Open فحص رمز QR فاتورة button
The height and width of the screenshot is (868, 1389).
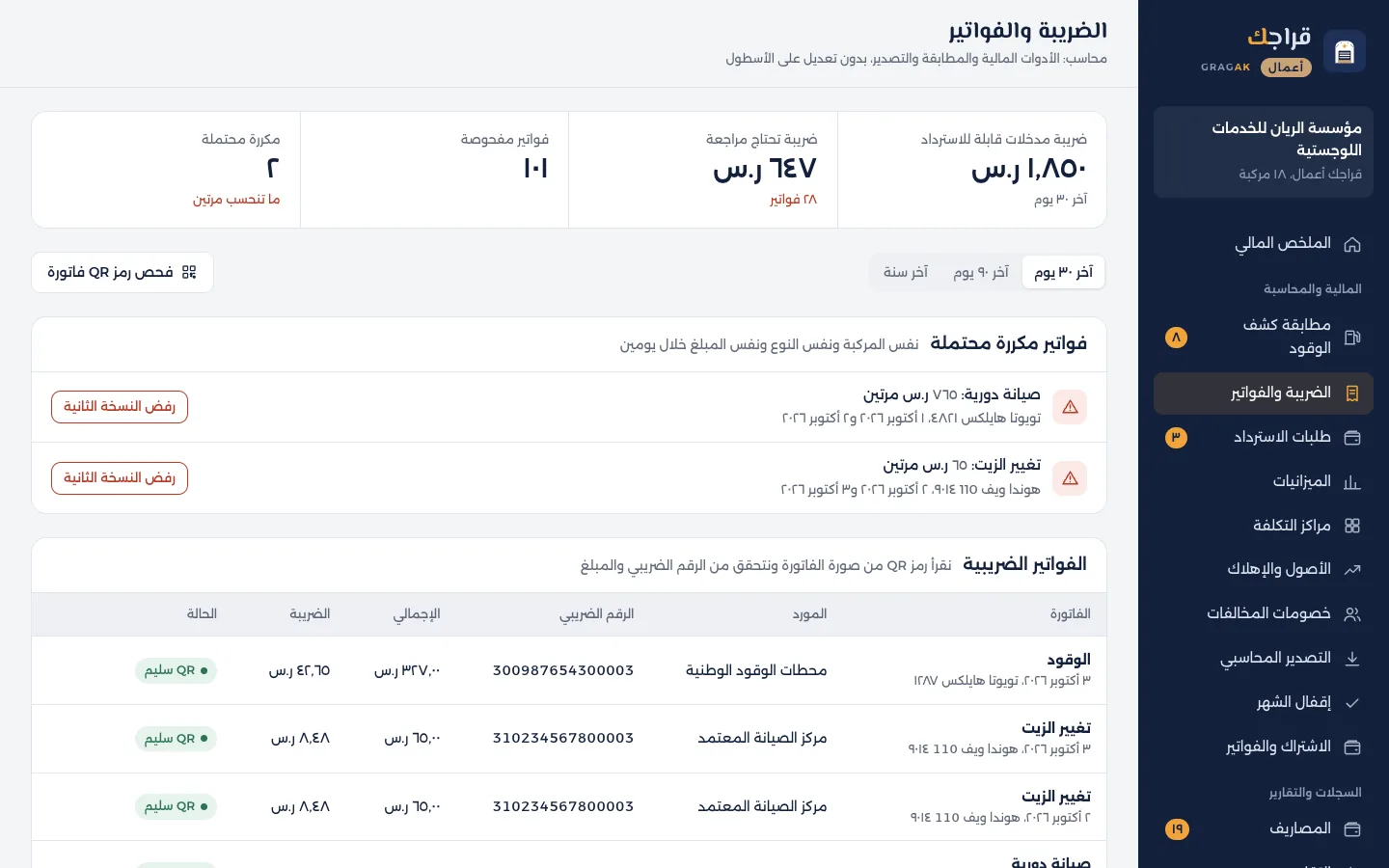pos(123,273)
